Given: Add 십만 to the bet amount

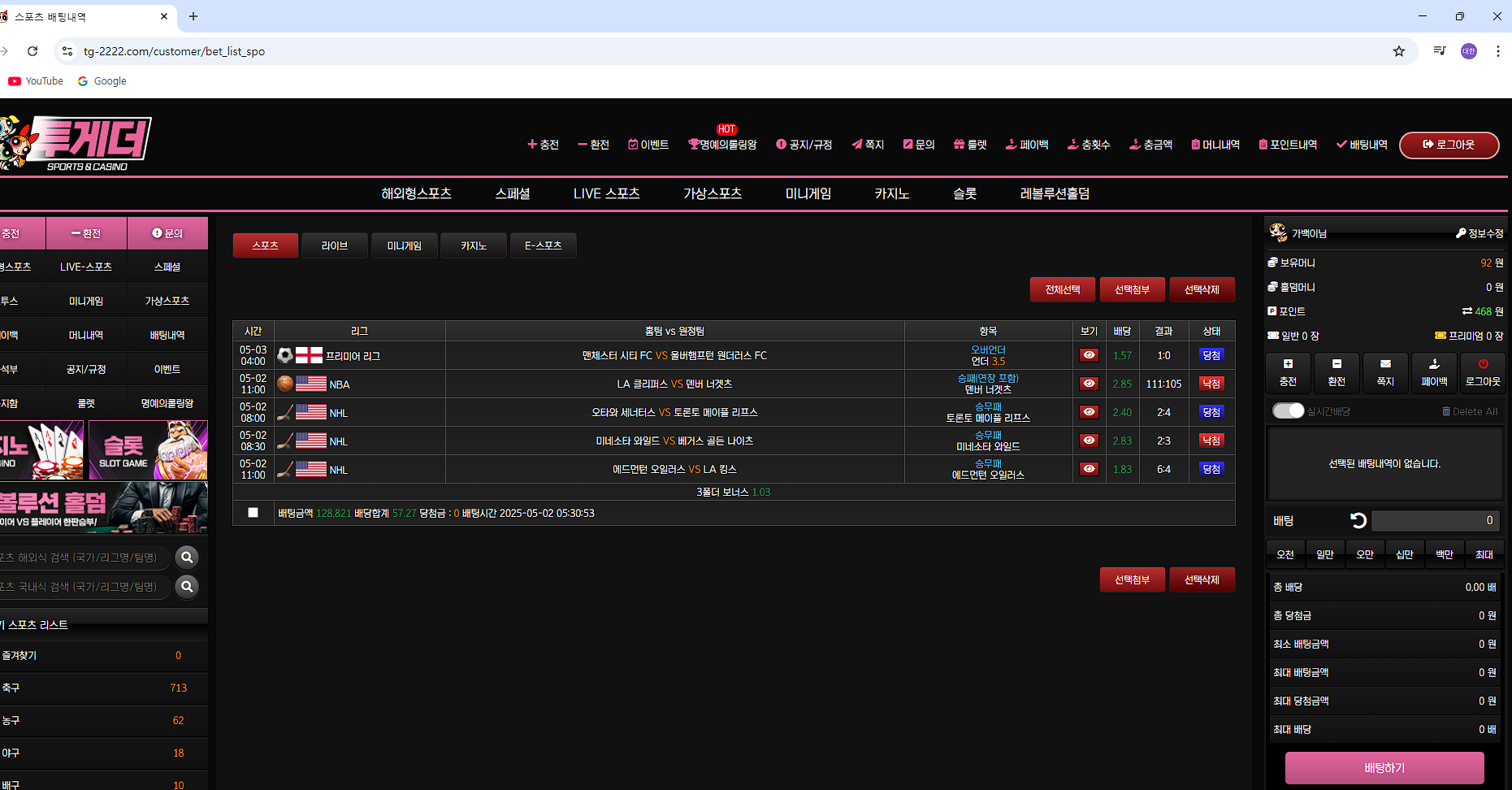Looking at the screenshot, I should [x=1405, y=554].
